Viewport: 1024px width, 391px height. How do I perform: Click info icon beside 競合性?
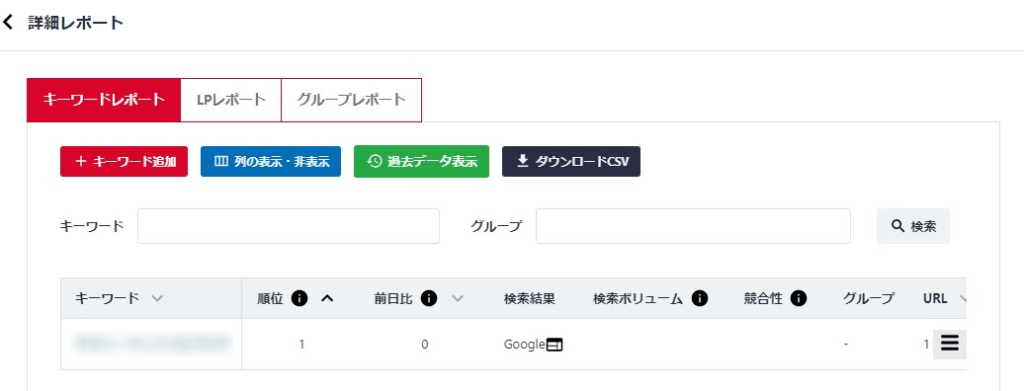click(x=798, y=298)
